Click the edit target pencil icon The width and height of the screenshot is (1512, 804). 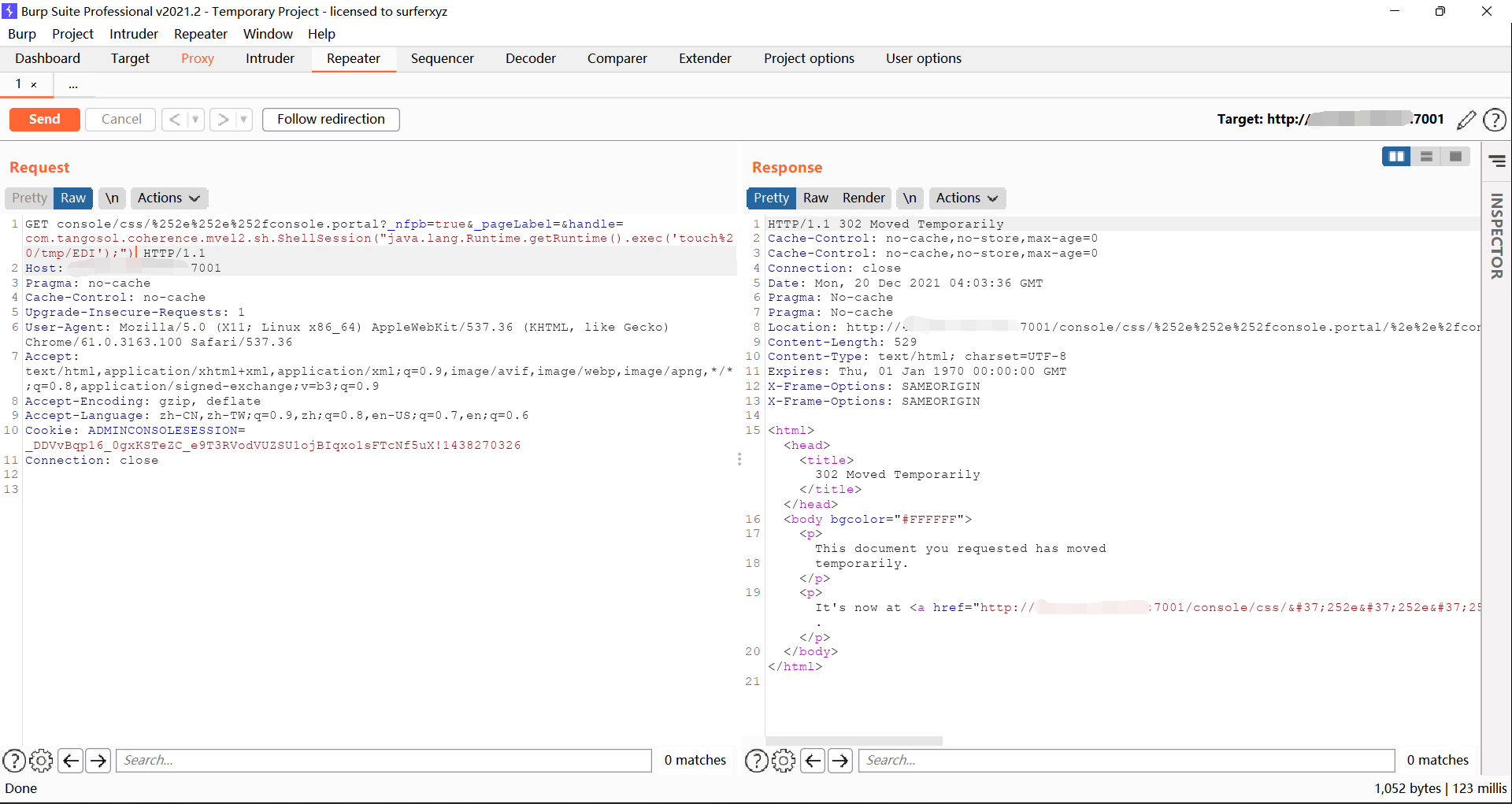click(x=1466, y=120)
